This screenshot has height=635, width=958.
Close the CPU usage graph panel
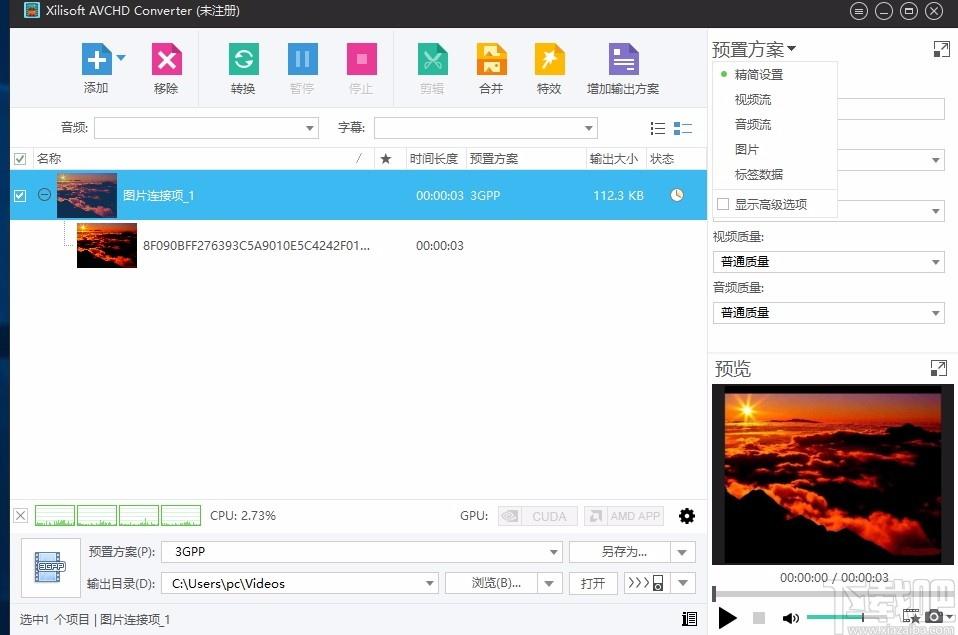[x=21, y=515]
